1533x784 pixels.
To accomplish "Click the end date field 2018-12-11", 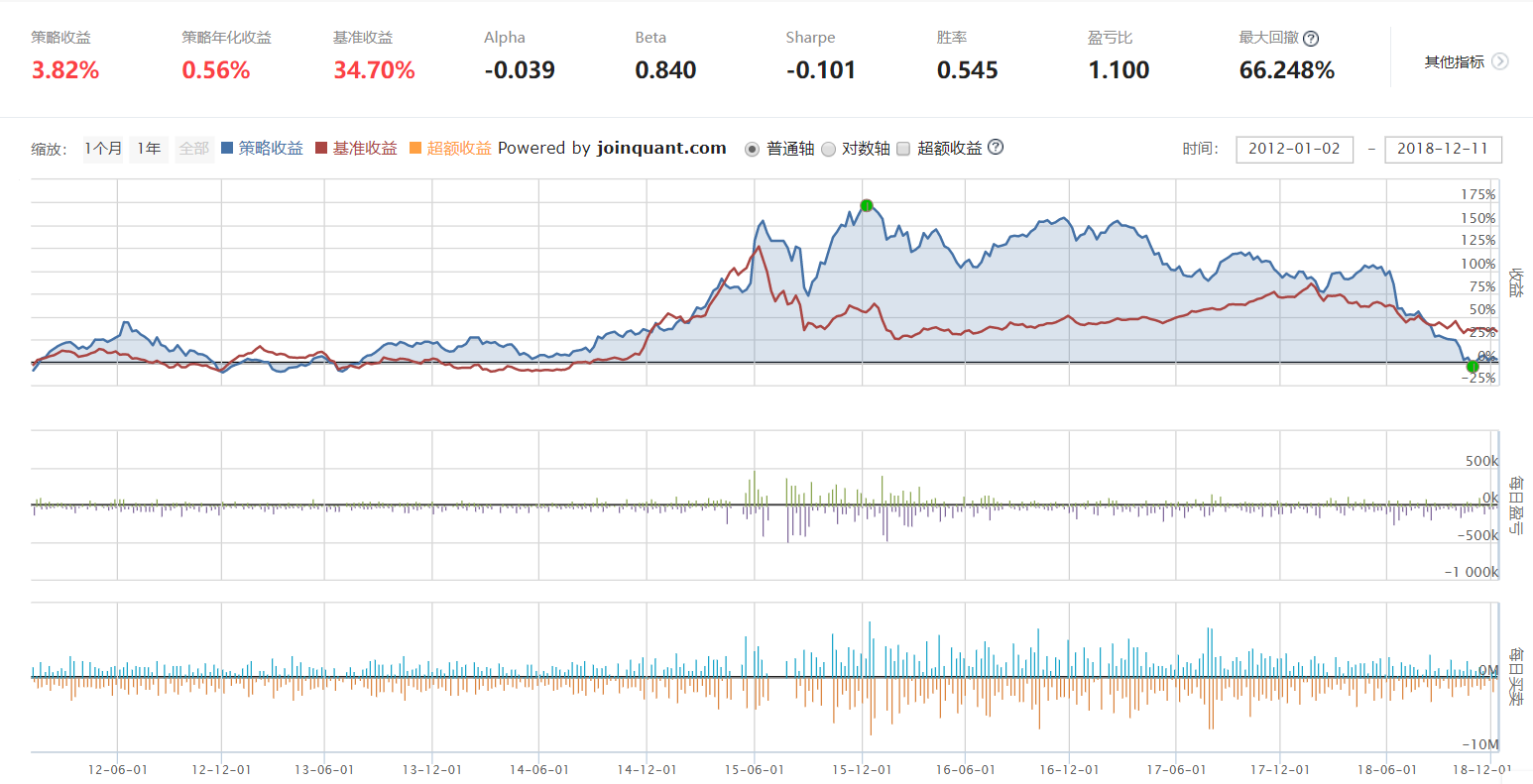I will 1443,149.
